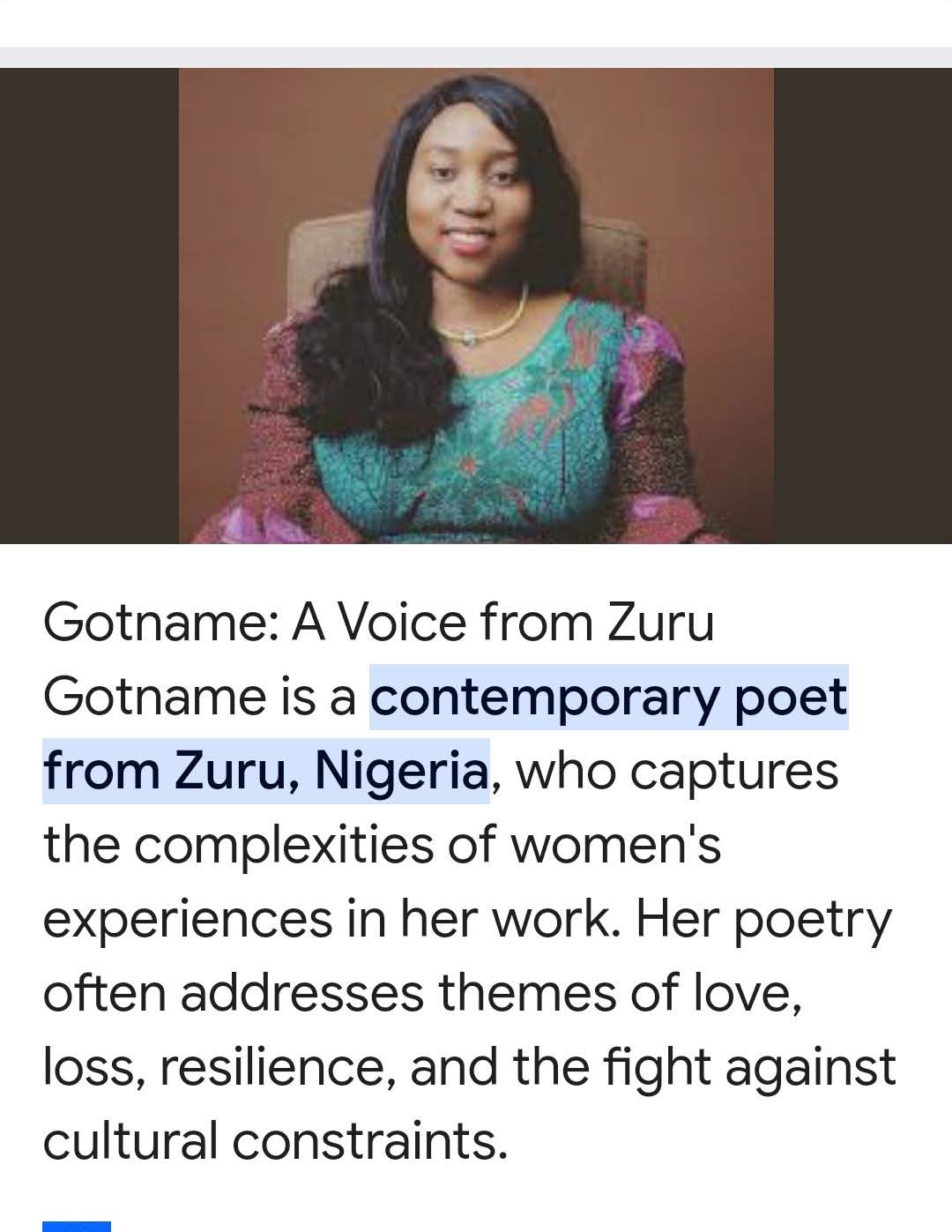This screenshot has height=1232, width=952.
Task: Click the blue element below the paragraph
Action: coord(77,1225)
